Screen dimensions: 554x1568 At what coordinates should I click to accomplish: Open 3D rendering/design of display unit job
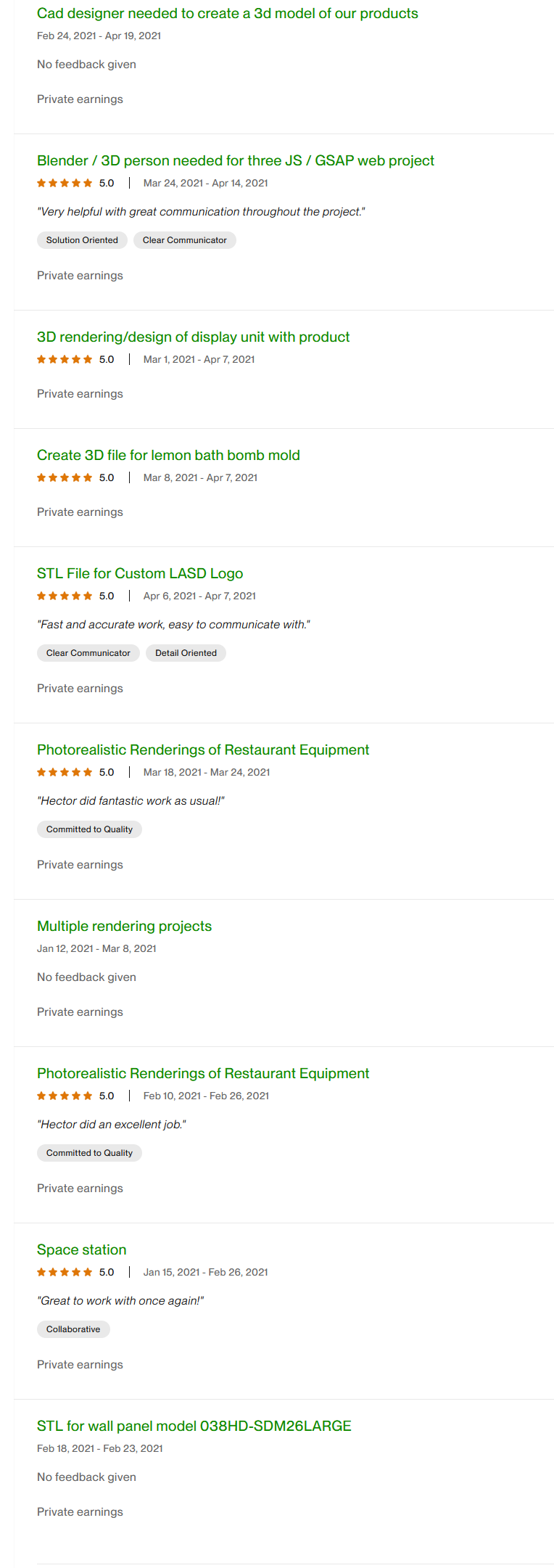193,337
